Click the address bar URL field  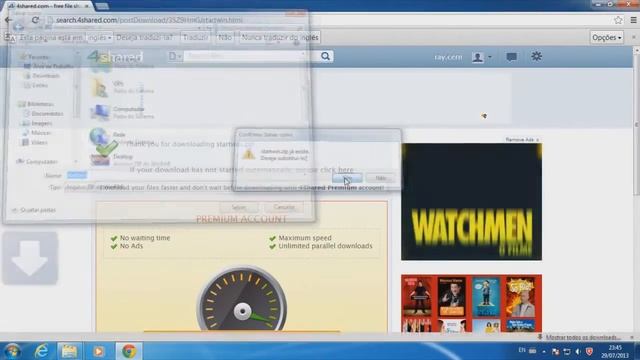tap(327, 20)
